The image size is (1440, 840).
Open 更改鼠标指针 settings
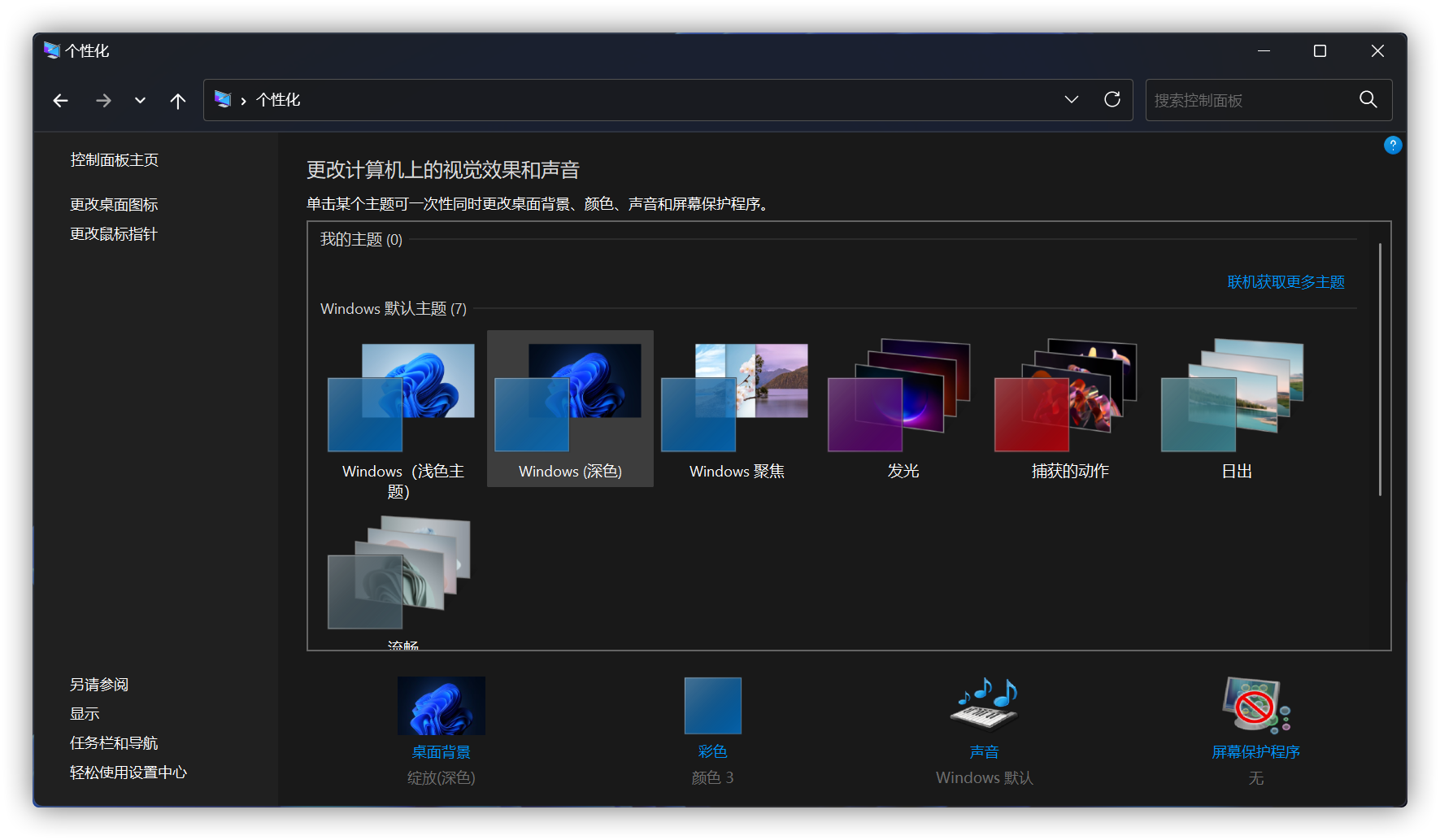point(112,233)
